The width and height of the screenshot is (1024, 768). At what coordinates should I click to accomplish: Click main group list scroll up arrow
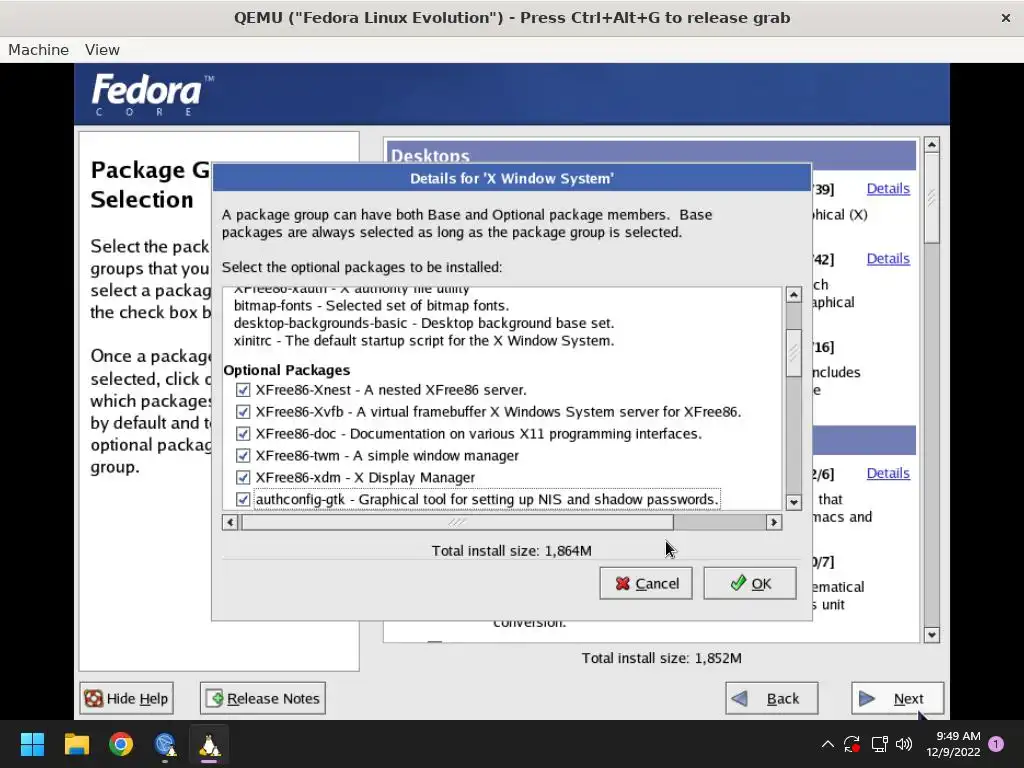[x=932, y=145]
